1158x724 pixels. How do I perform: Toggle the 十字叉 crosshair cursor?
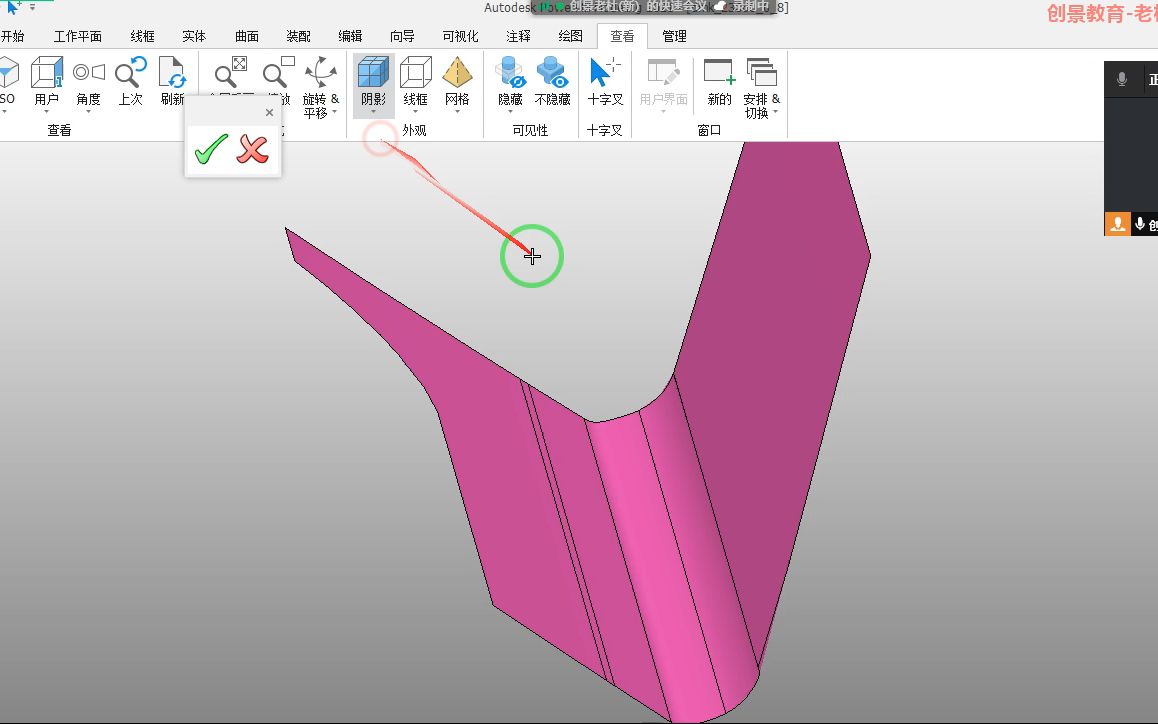(x=605, y=81)
